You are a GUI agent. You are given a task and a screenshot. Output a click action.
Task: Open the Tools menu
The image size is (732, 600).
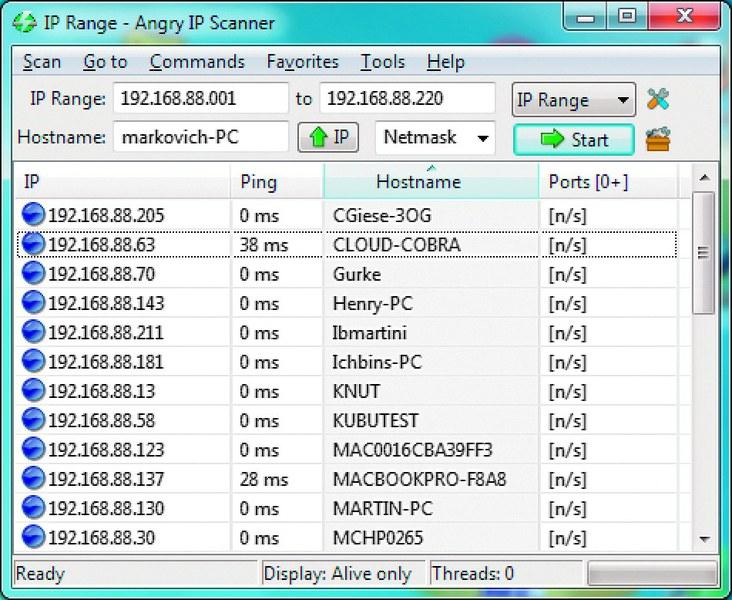pyautogui.click(x=382, y=62)
